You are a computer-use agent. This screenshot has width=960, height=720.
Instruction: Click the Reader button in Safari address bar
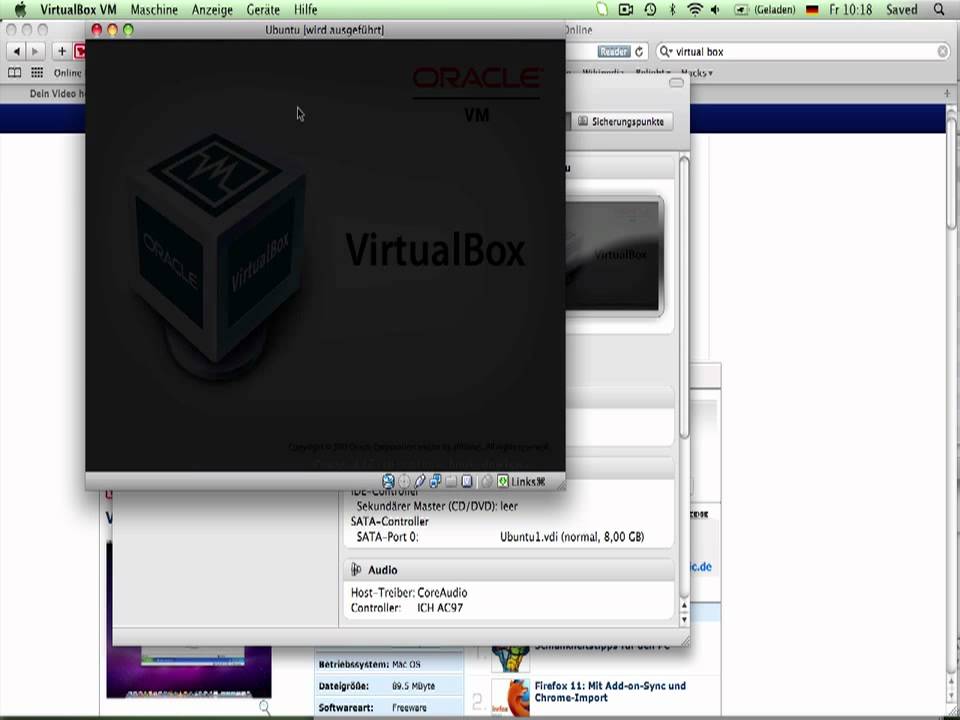point(613,51)
